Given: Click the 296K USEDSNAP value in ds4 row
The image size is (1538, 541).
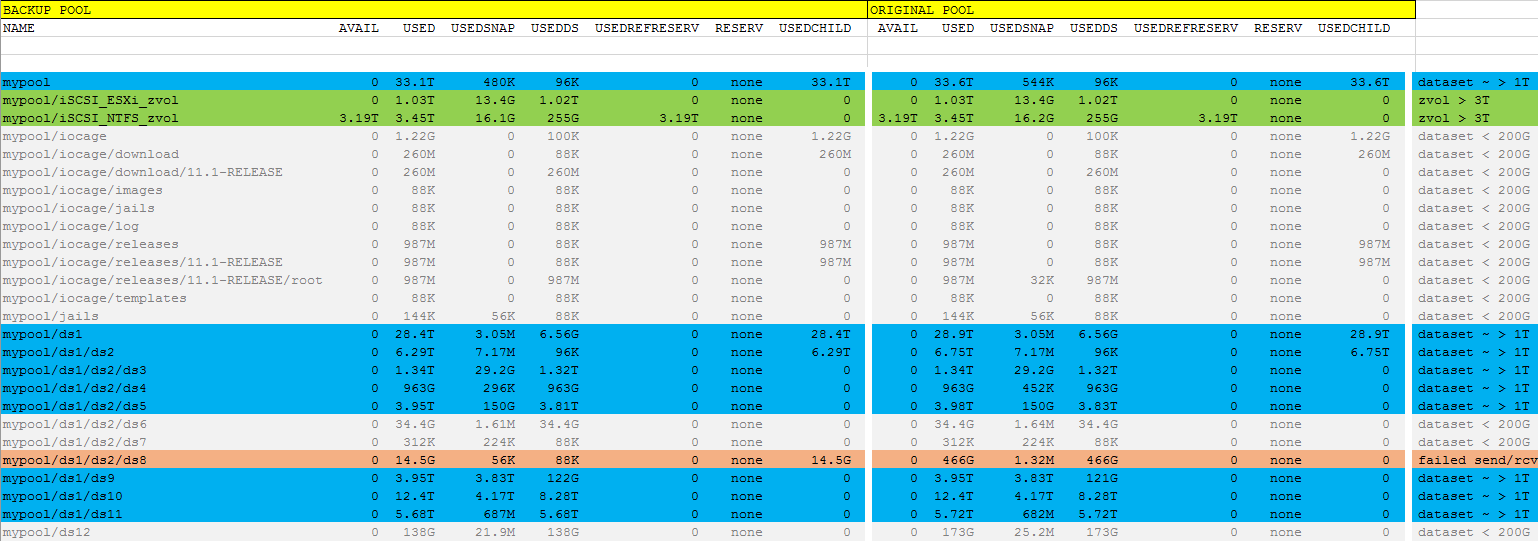Looking at the screenshot, I should click(499, 388).
